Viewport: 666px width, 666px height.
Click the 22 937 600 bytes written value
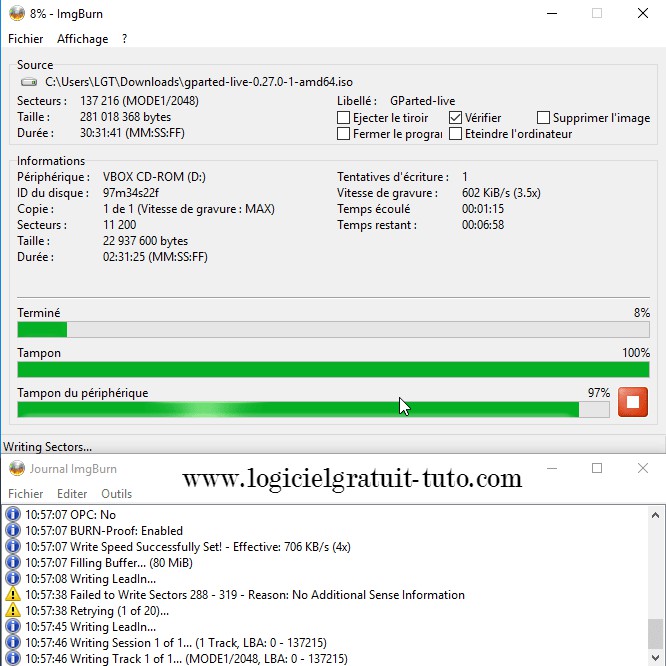[x=145, y=241]
